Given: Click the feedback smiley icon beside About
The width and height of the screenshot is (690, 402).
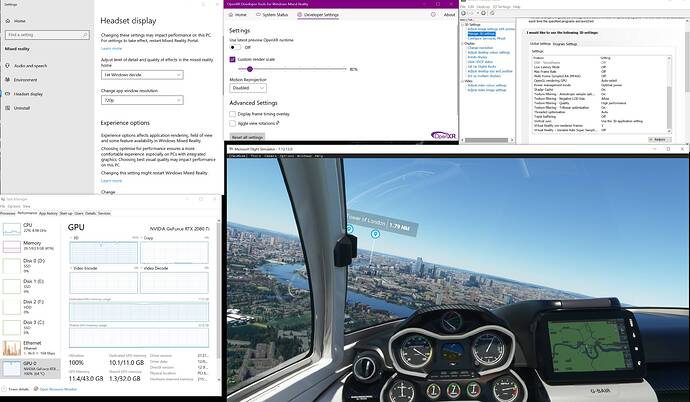Looking at the screenshot, I should coord(433,15).
